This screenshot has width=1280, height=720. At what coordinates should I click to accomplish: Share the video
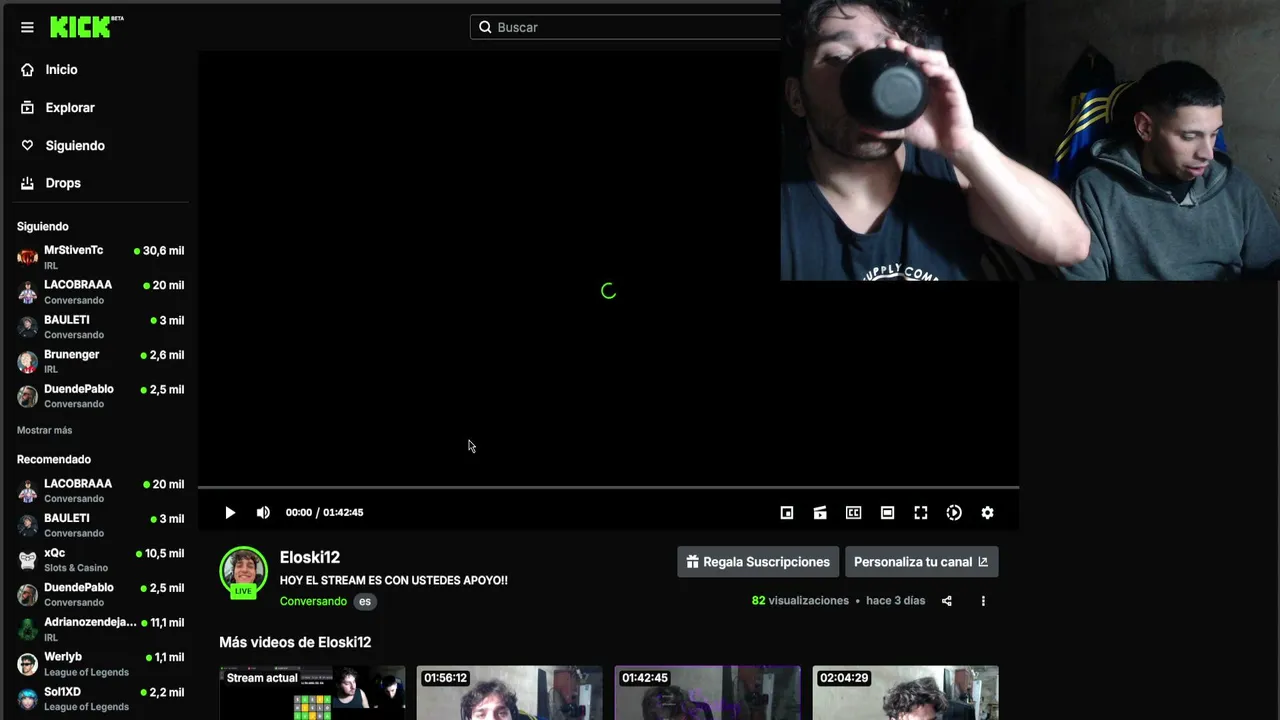(x=947, y=601)
